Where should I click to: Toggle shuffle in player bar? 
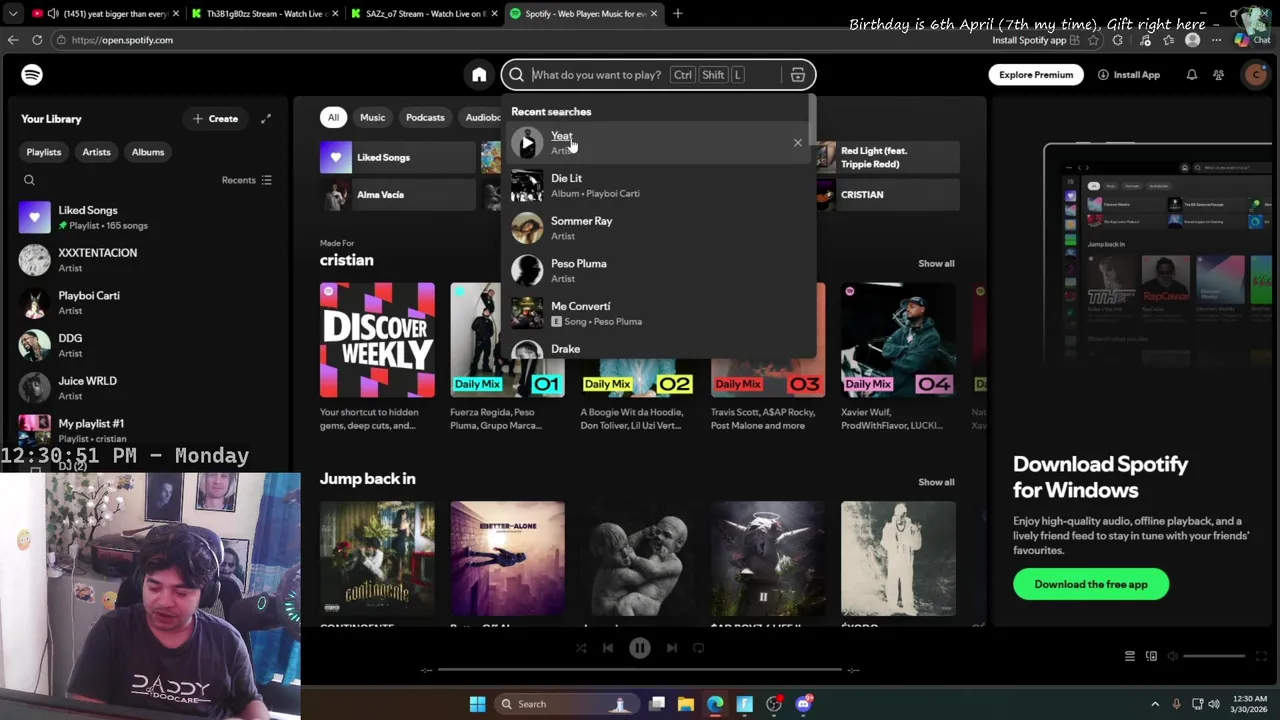581,648
